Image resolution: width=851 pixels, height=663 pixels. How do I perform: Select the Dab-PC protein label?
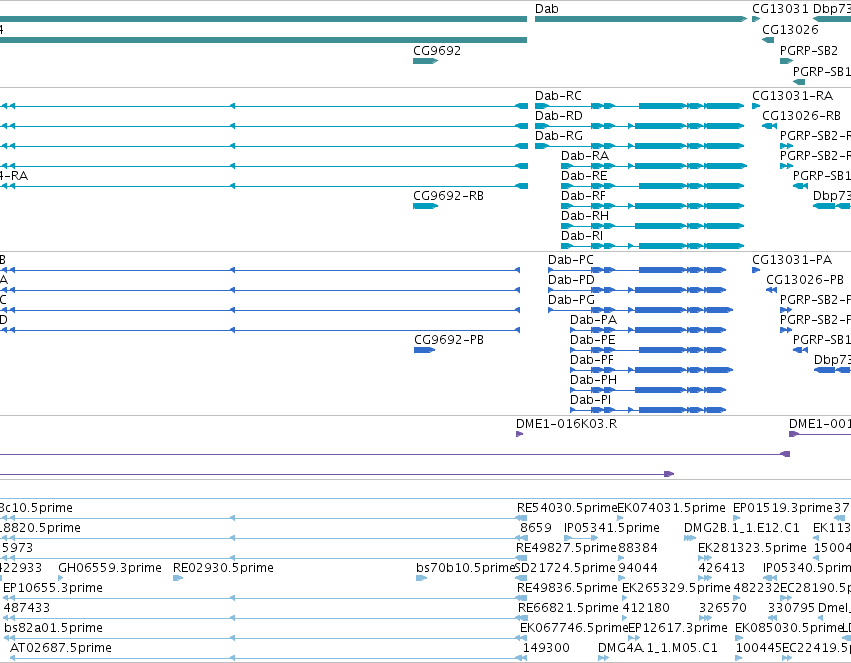[570, 260]
